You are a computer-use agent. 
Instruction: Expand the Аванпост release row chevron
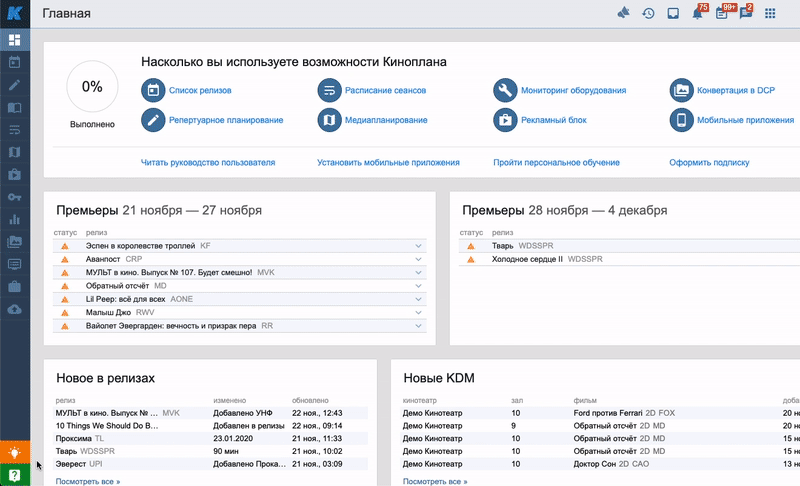pos(418,259)
